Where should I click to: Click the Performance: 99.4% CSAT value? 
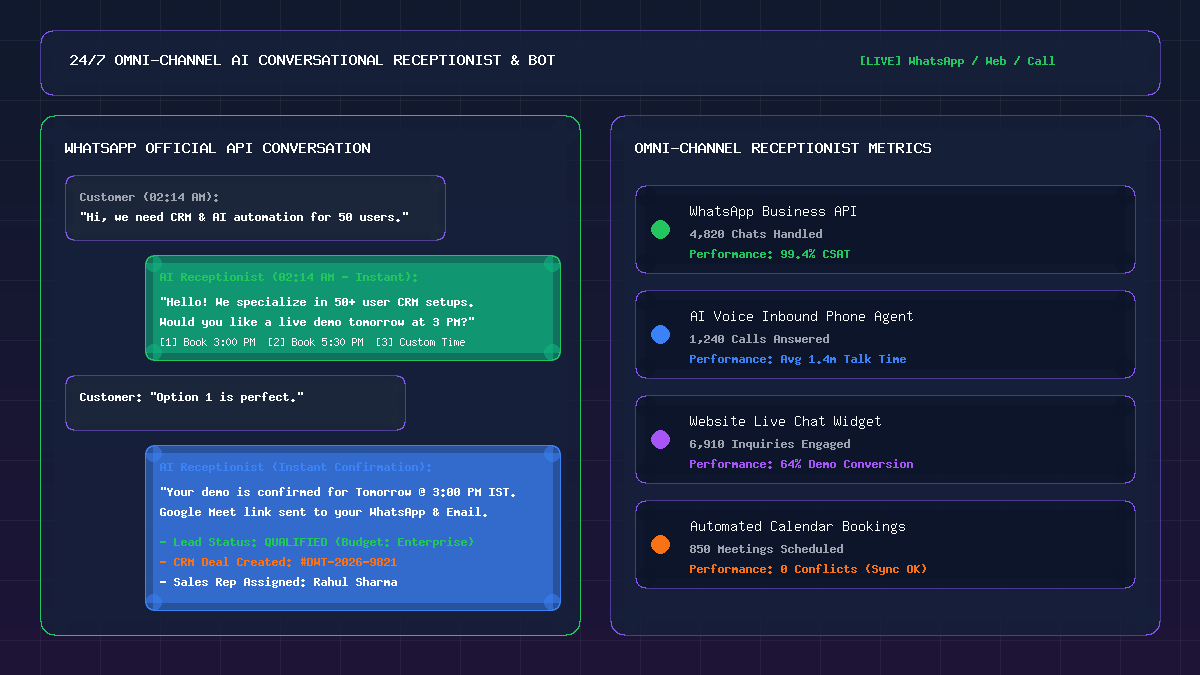click(x=770, y=254)
